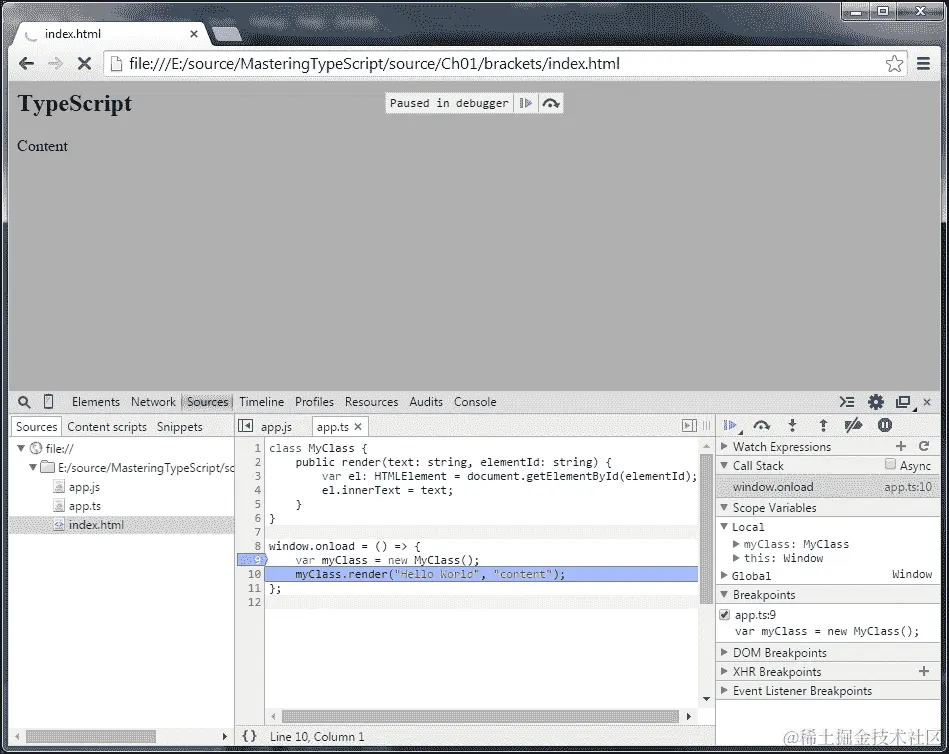
Task: Click the line 10 number in the gutter
Action: (x=254, y=574)
